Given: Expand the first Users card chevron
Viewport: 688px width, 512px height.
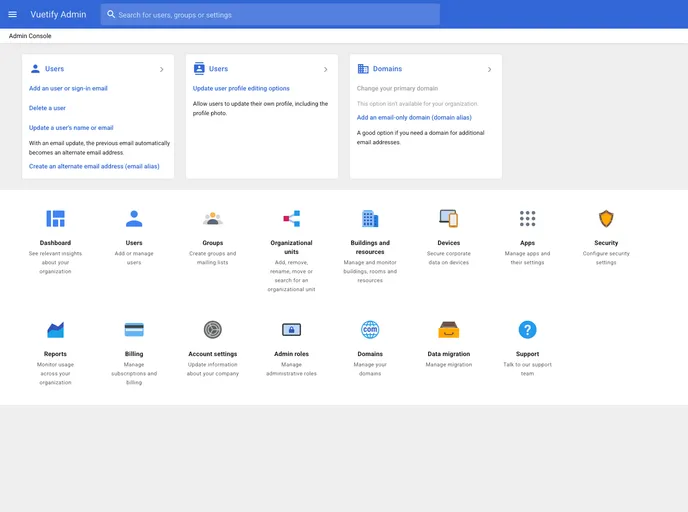Looking at the screenshot, I should tap(161, 69).
